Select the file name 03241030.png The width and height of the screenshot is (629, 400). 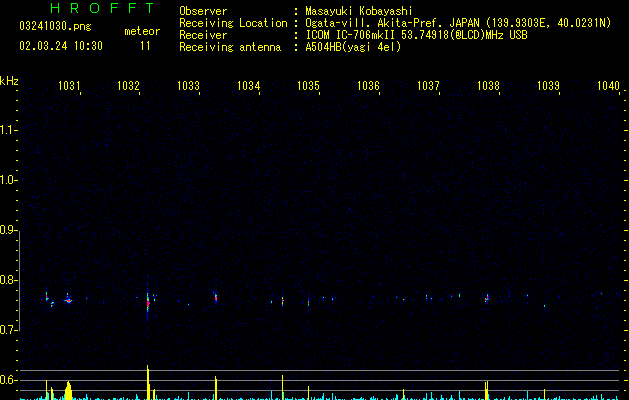click(x=55, y=27)
